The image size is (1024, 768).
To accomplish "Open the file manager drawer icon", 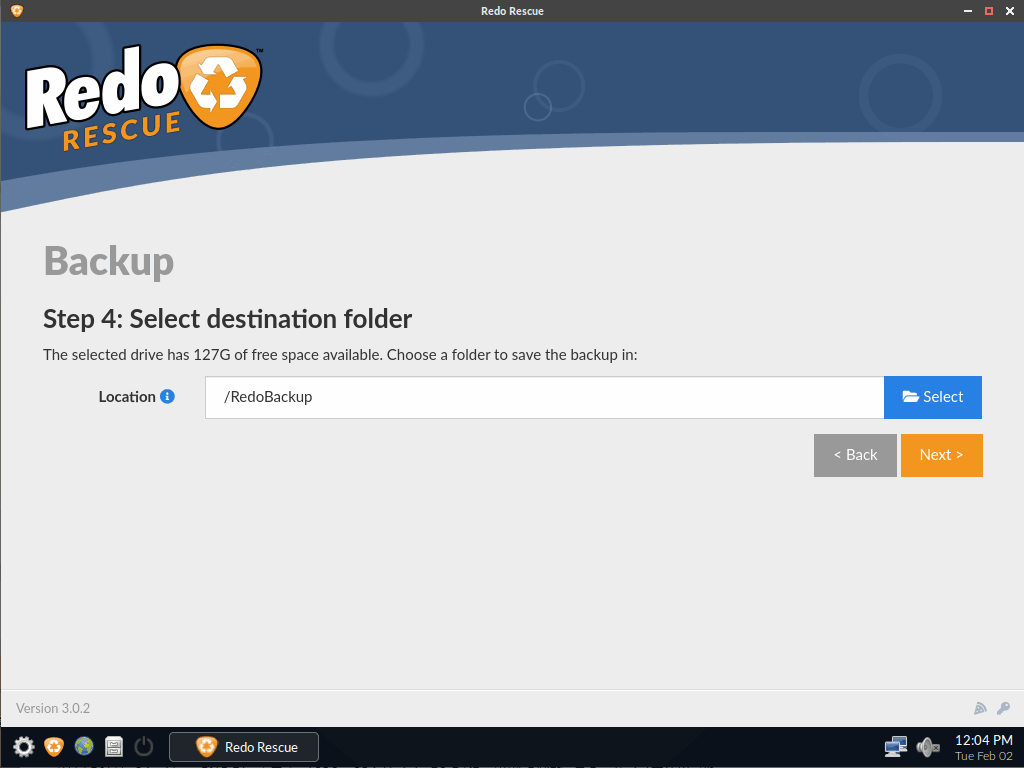I will pos(114,746).
